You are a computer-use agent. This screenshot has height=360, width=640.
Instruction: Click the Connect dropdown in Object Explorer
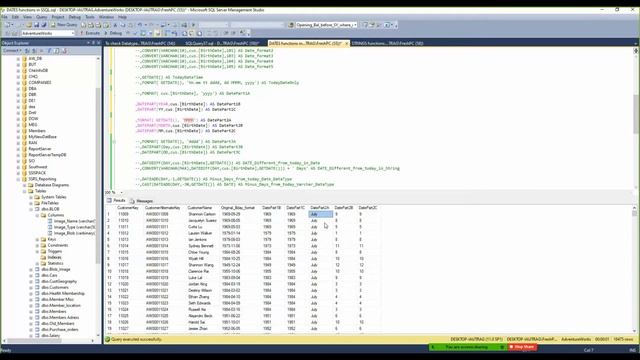click(x=11, y=51)
